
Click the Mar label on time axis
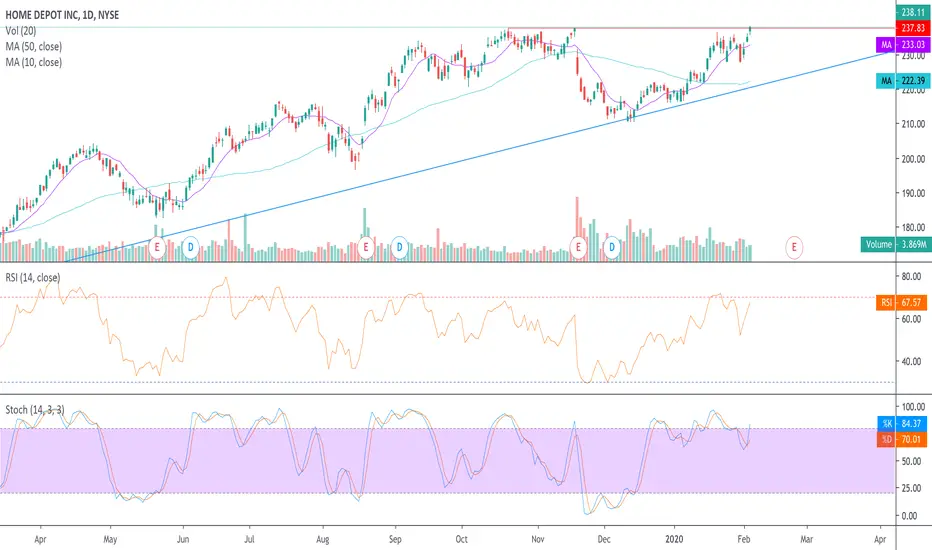coord(807,539)
